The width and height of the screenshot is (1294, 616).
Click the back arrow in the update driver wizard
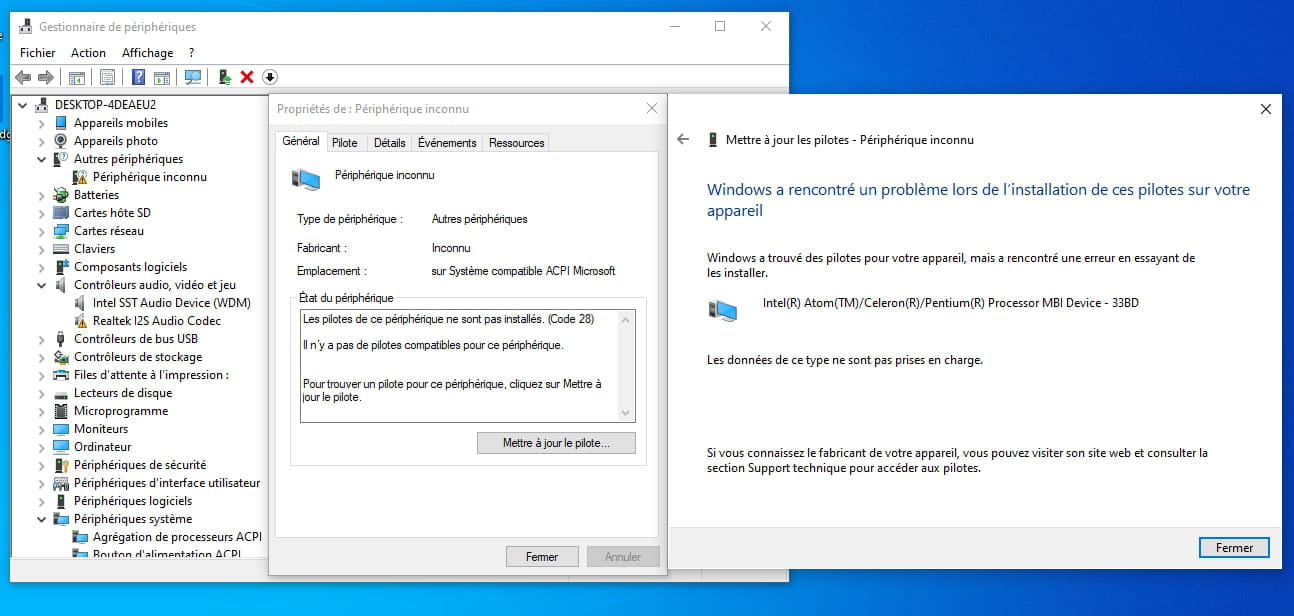[683, 140]
